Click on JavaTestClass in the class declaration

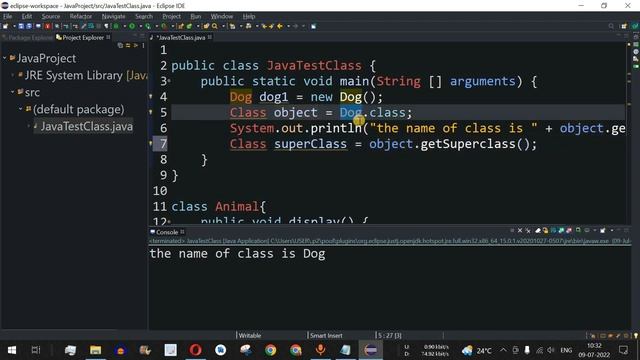point(314,66)
